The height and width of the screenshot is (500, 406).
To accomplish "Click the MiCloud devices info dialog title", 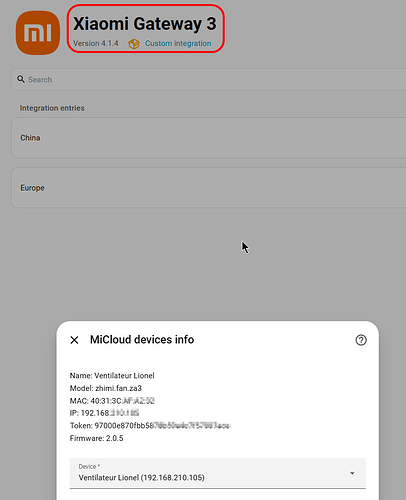I will click(142, 340).
